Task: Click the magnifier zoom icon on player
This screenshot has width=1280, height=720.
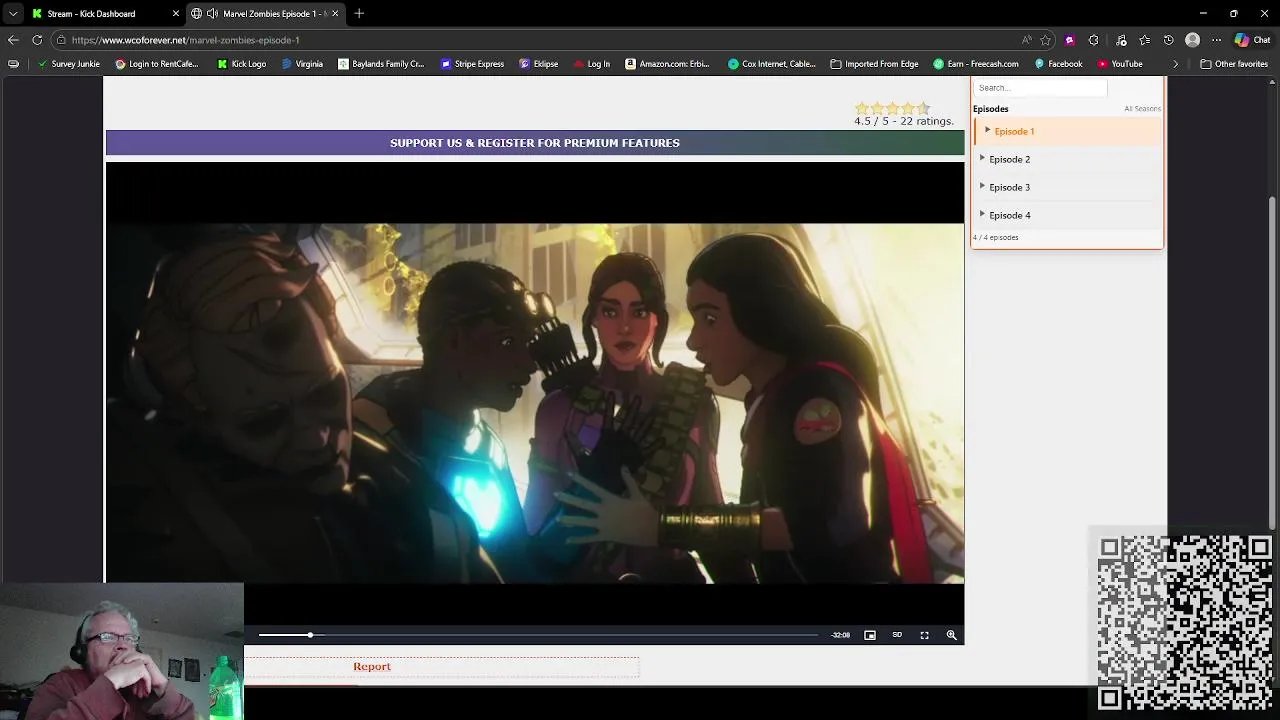Action: 951,635
